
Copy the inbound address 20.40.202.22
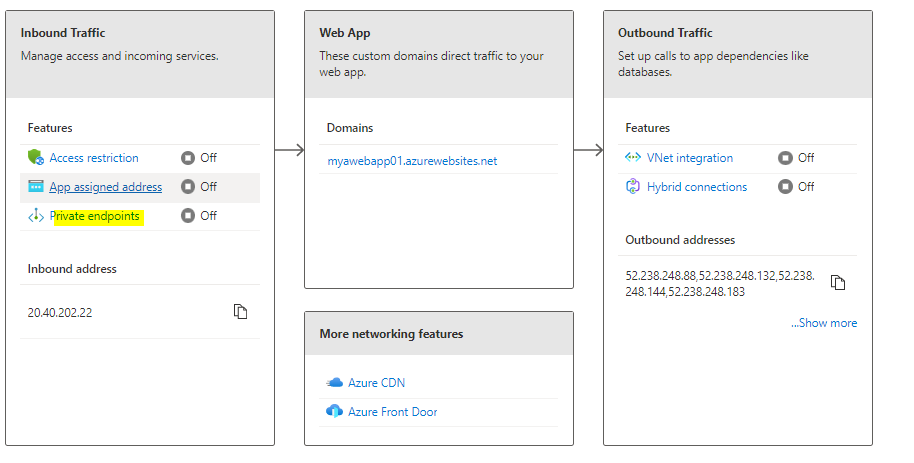(240, 312)
